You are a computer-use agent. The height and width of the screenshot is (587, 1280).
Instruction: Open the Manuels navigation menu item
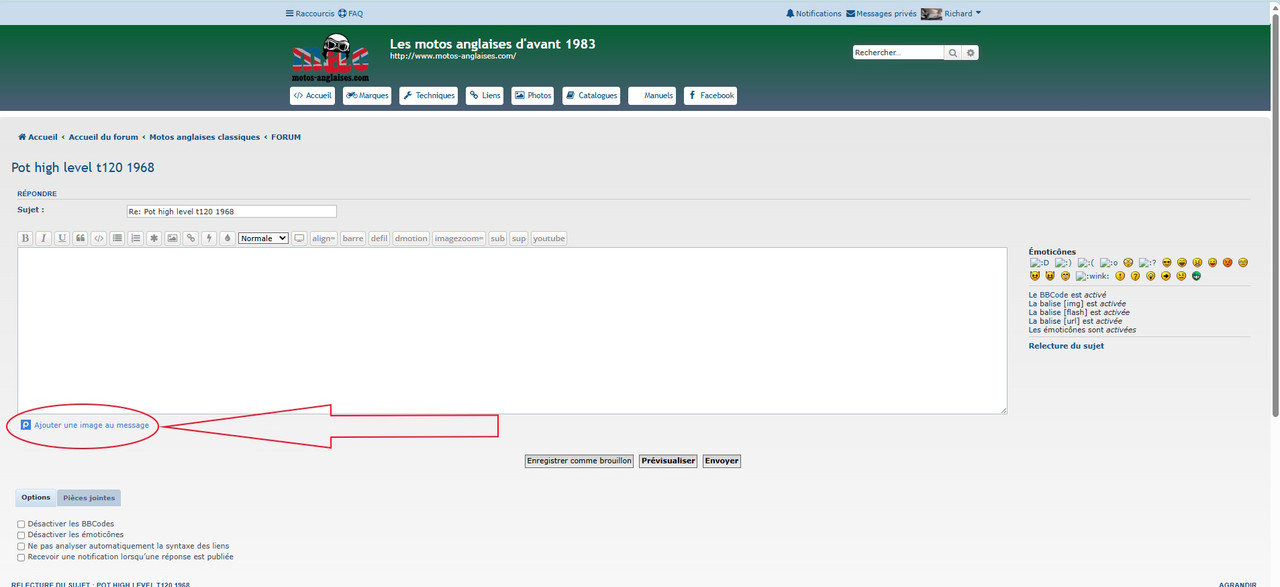(x=652, y=96)
